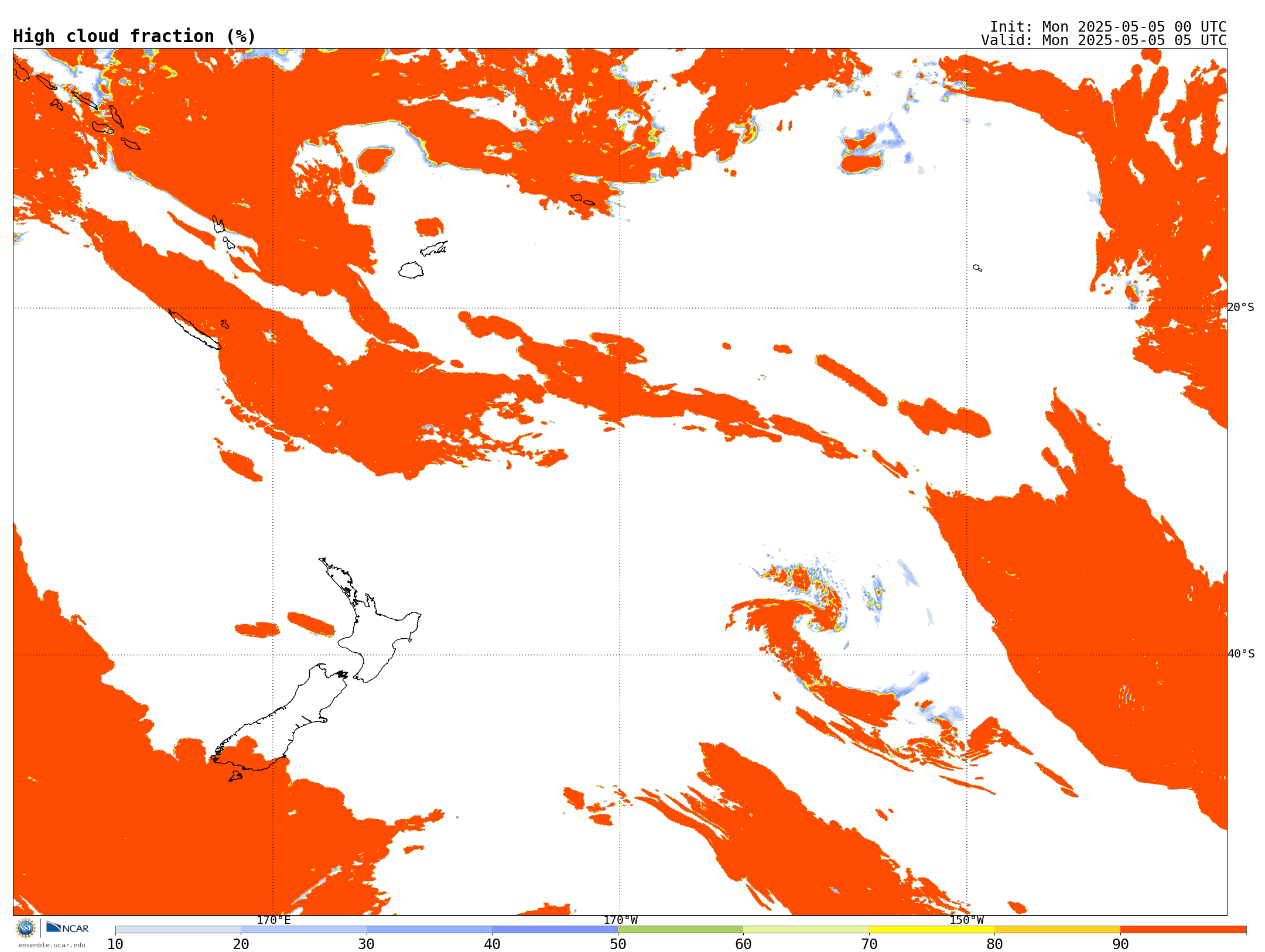Click the ensemble.ucar.edu text
Viewport: 1265px width, 952px height.
pos(52,945)
